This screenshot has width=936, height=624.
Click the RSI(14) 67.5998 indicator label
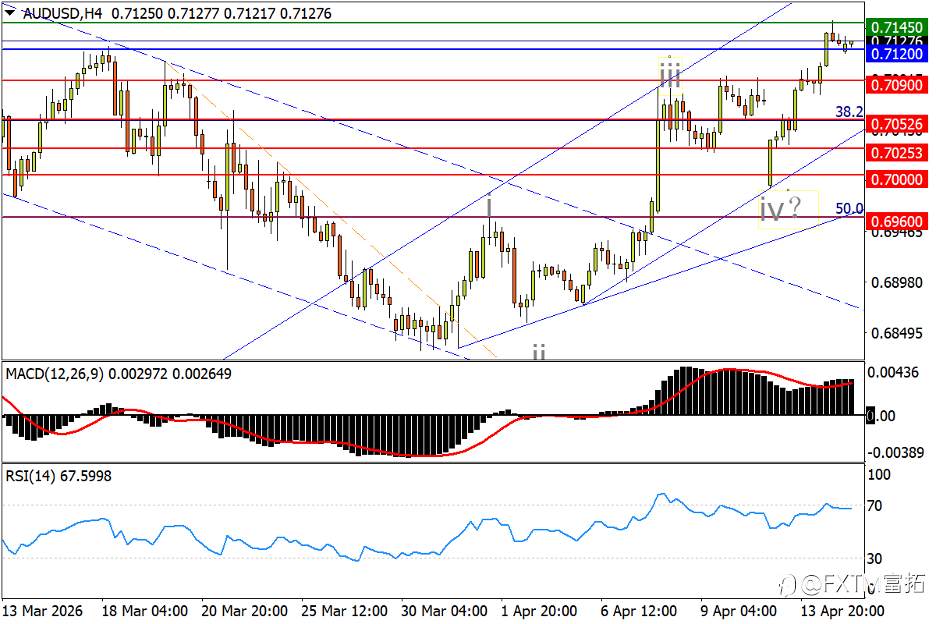point(58,476)
